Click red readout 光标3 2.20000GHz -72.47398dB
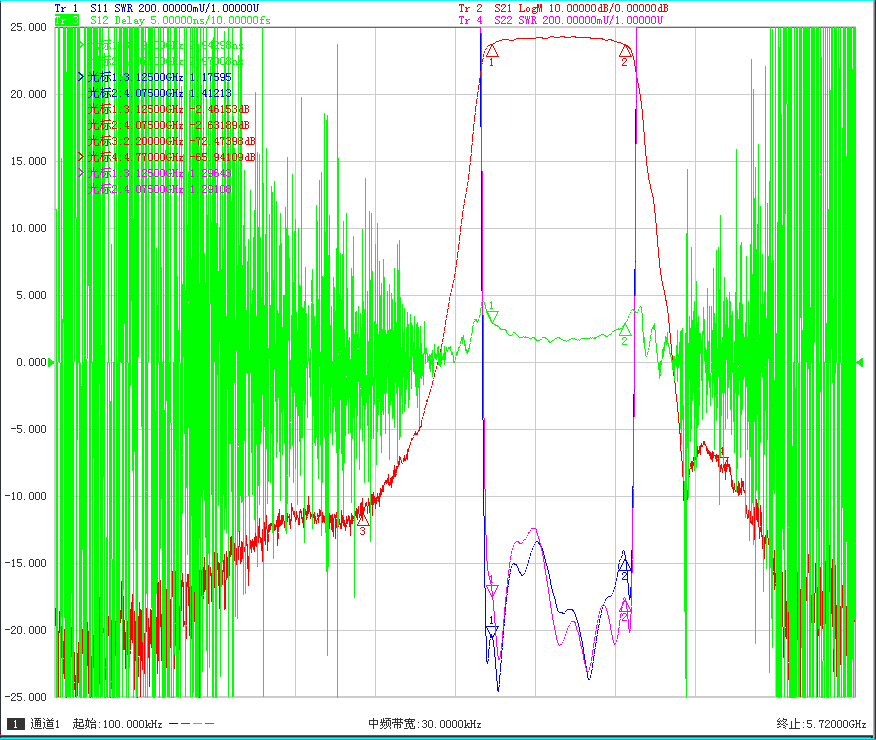The height and width of the screenshot is (740, 876). [x=171, y=141]
